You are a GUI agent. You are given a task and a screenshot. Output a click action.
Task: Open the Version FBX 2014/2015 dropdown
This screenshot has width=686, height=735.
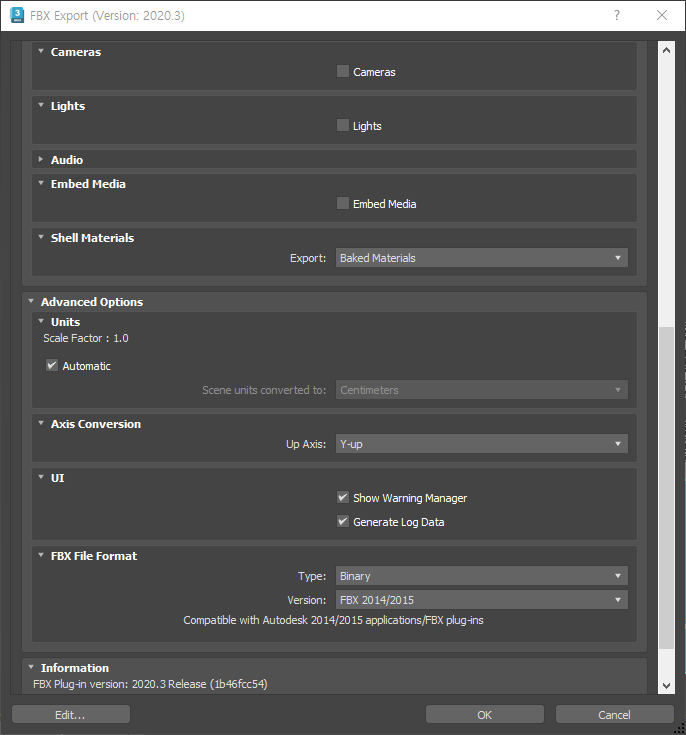pos(482,600)
